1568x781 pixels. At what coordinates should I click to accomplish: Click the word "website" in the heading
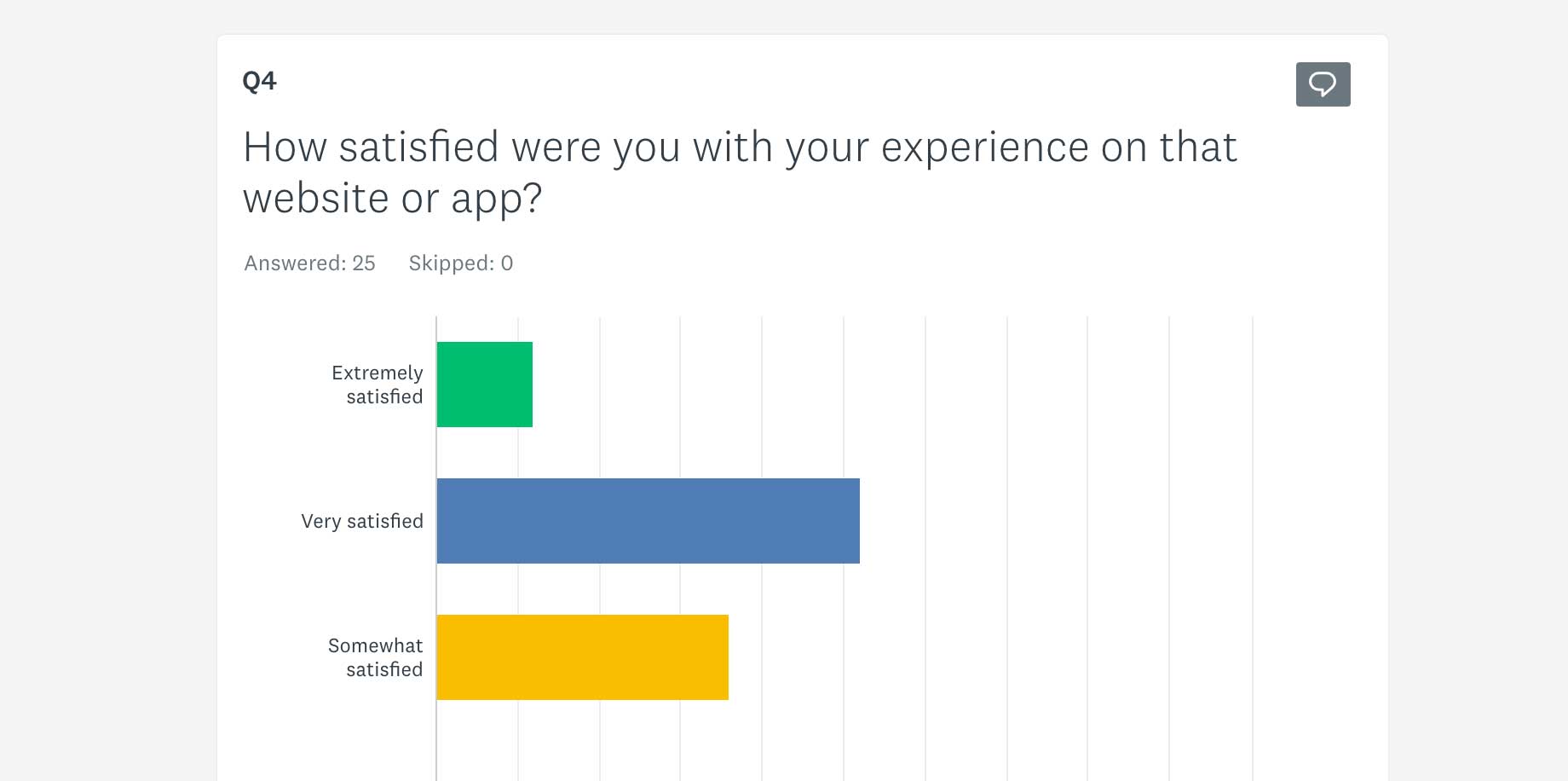tap(316, 199)
